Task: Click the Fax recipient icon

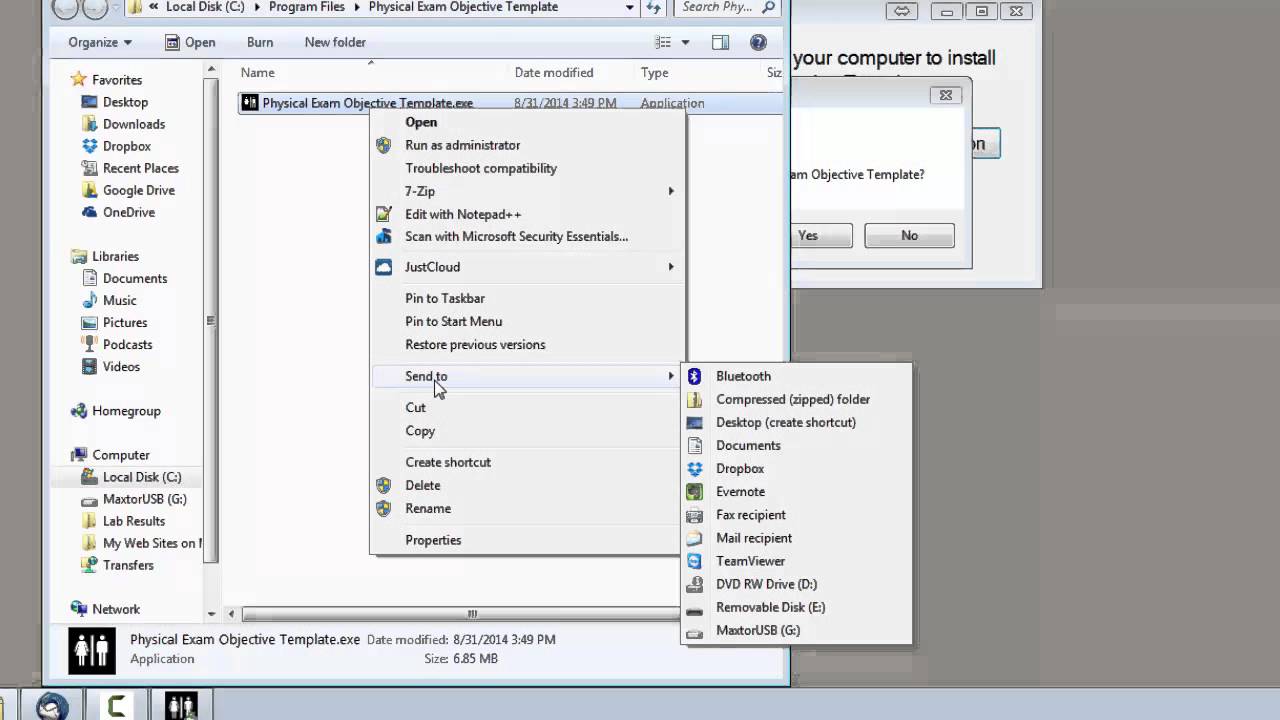Action: click(x=695, y=514)
